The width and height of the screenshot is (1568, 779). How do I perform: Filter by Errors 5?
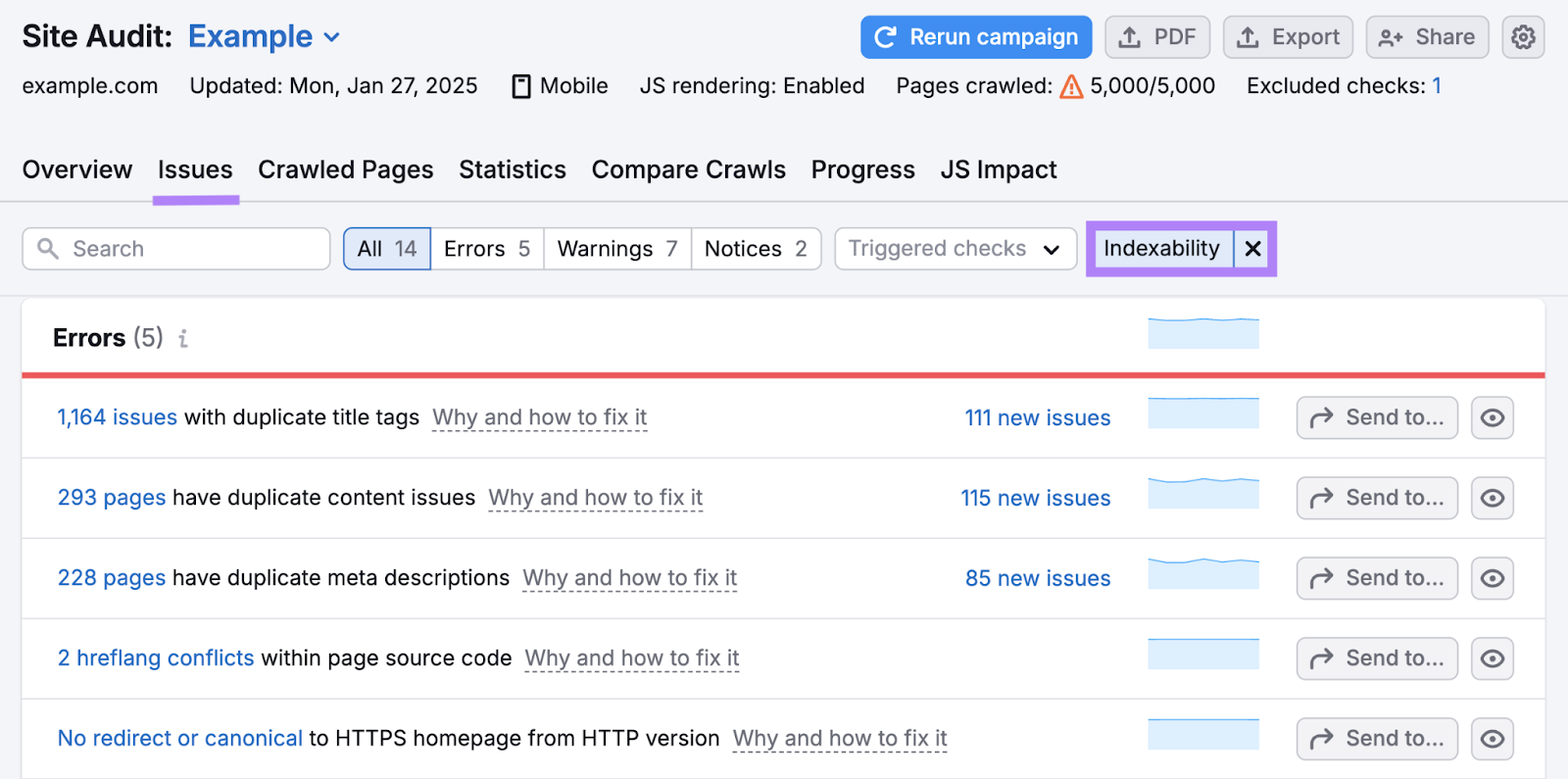pos(487,249)
